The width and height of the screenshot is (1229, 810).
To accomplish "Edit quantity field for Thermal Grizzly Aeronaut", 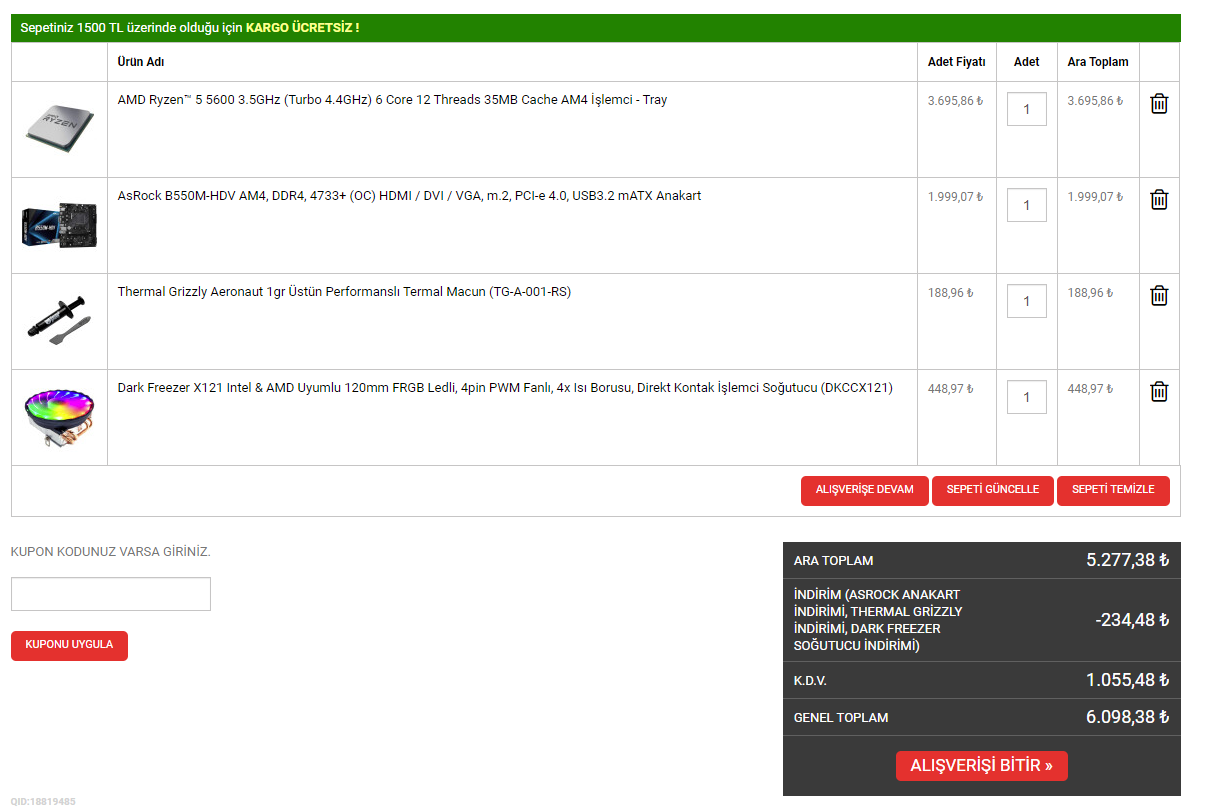I will [1027, 301].
